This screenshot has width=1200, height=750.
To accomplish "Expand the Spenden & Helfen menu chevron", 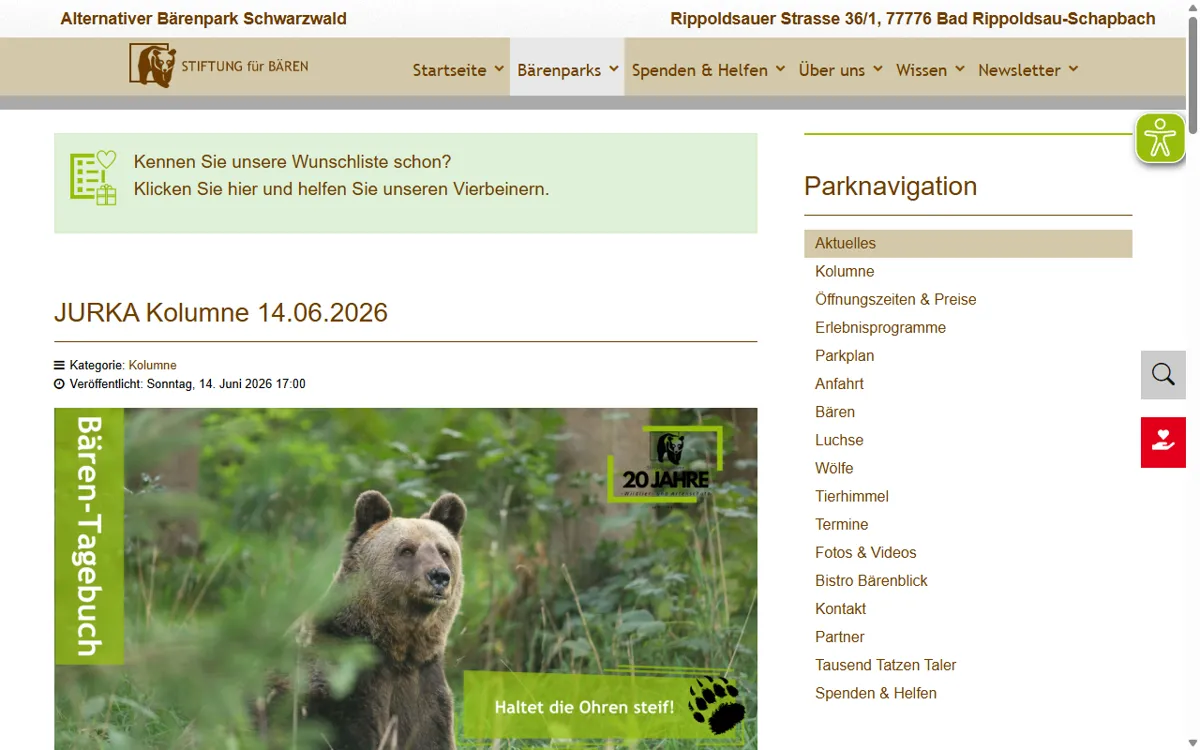I will click(781, 69).
